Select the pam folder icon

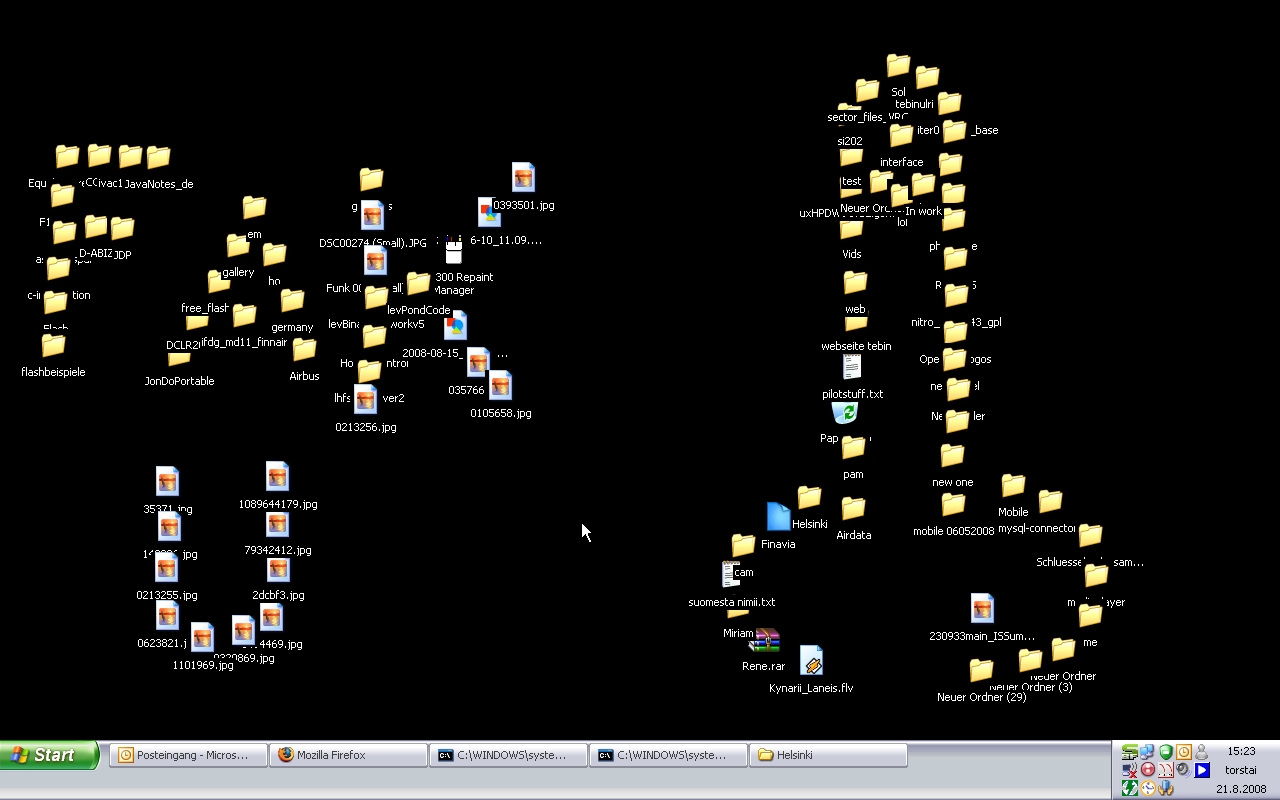(x=853, y=448)
